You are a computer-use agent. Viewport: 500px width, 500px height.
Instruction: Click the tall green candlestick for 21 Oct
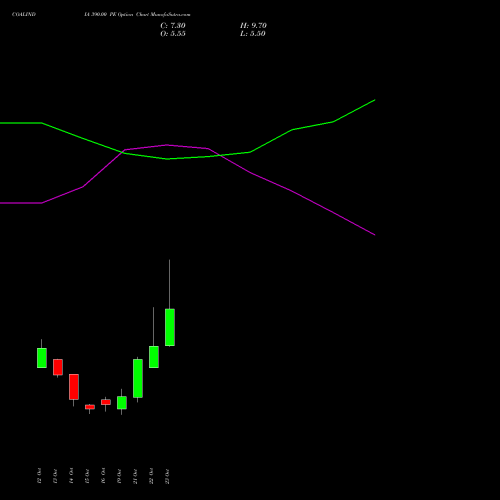click(x=138, y=378)
